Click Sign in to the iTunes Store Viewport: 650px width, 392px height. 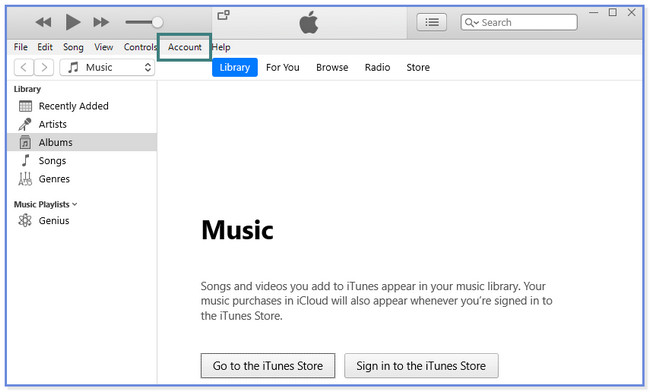click(421, 365)
